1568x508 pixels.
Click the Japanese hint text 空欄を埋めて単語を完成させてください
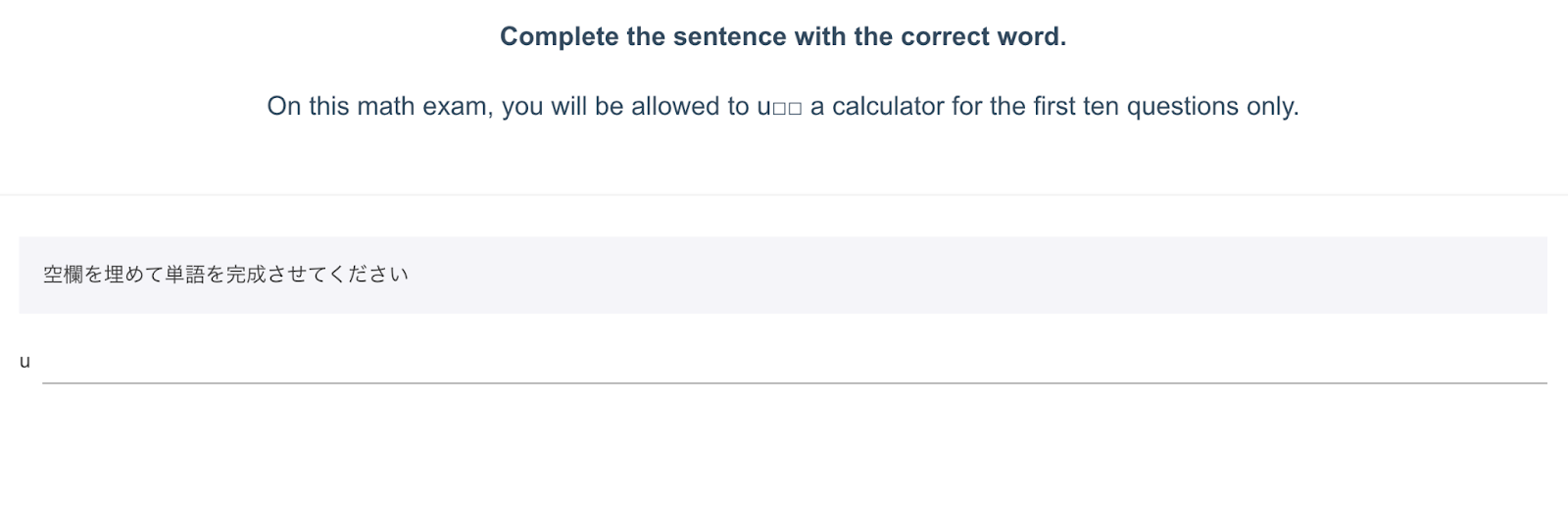pyautogui.click(x=225, y=275)
